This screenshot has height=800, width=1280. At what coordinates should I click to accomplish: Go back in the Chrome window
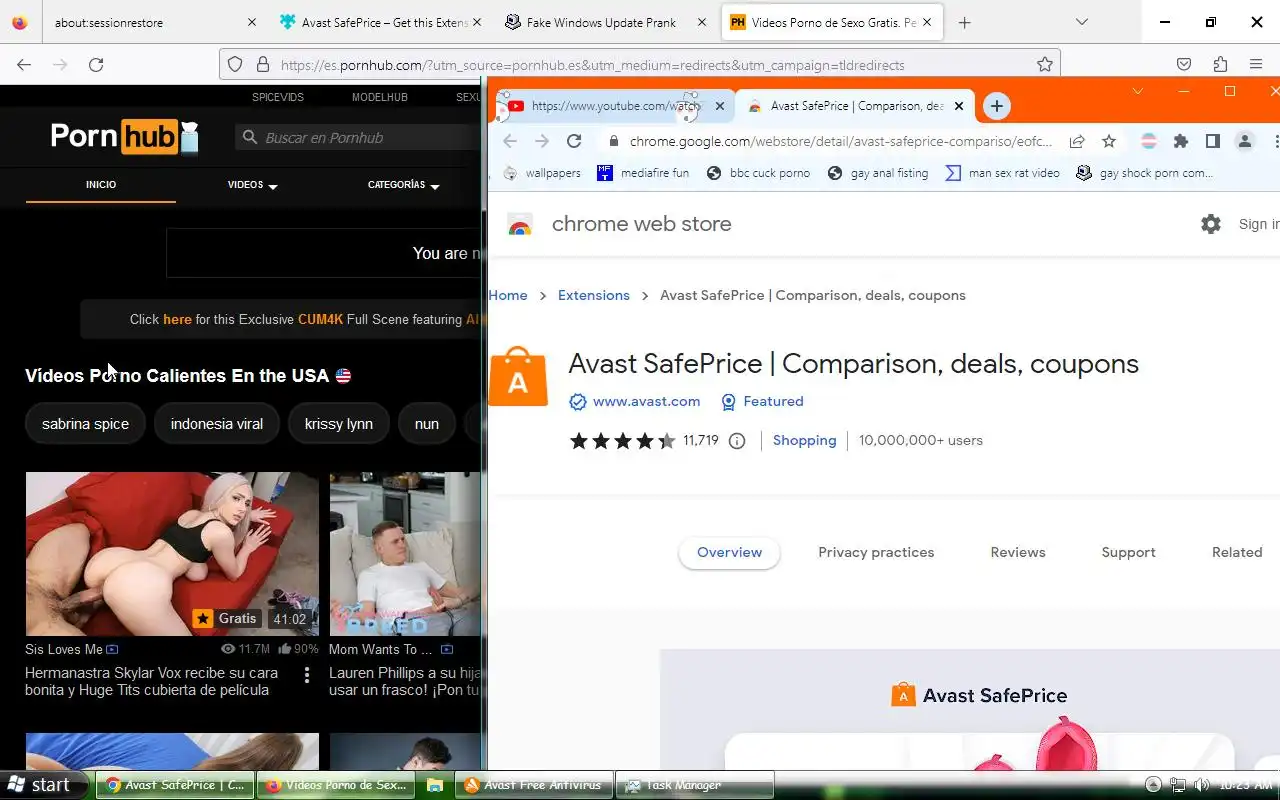pyautogui.click(x=510, y=141)
